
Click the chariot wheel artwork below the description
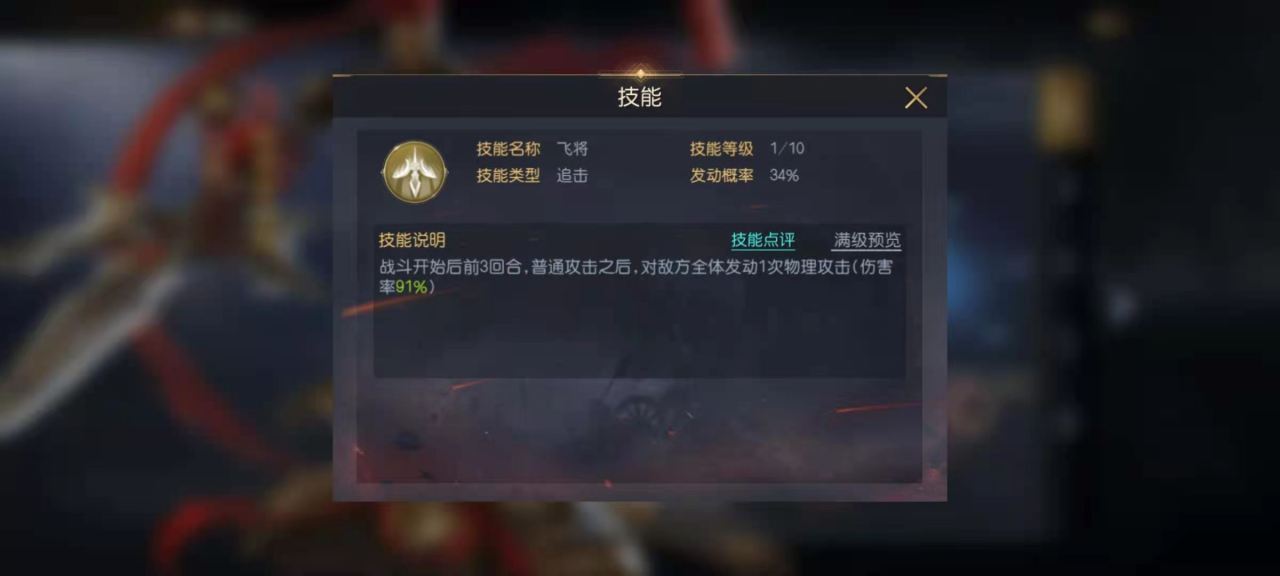coord(640,410)
